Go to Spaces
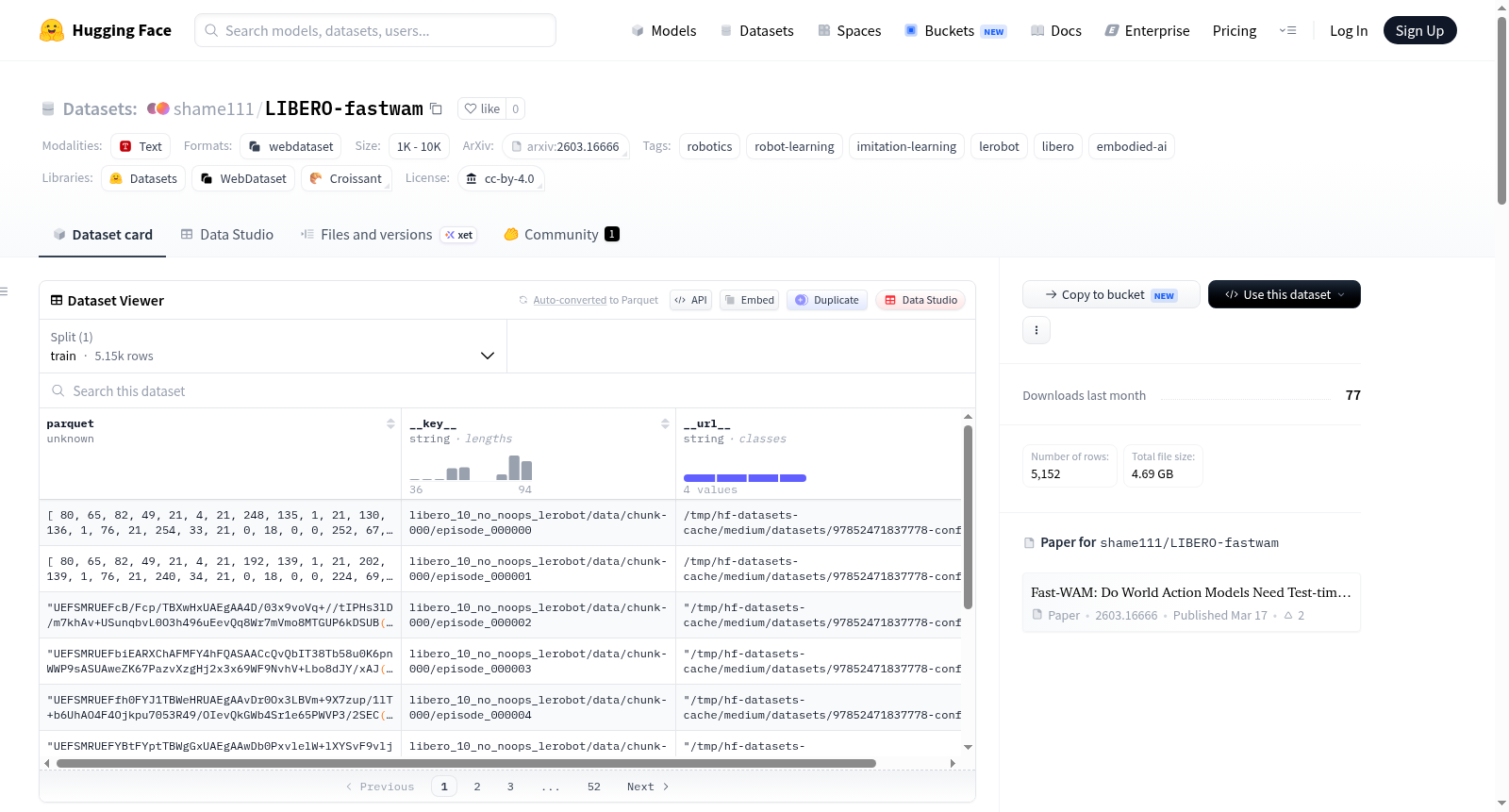1509x812 pixels. pyautogui.click(x=849, y=31)
